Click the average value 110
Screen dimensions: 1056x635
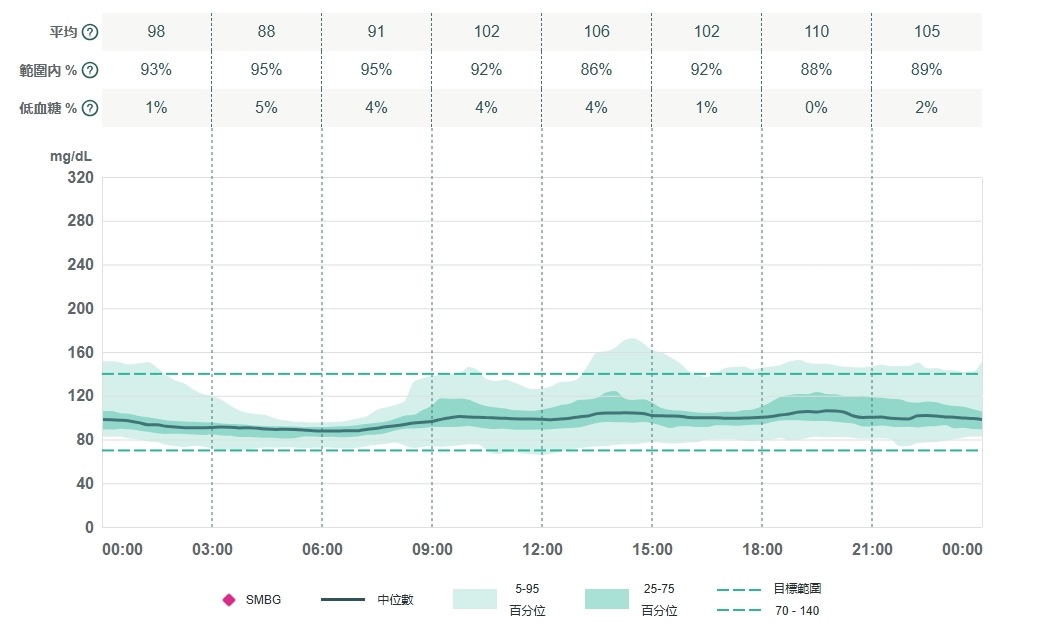[816, 32]
